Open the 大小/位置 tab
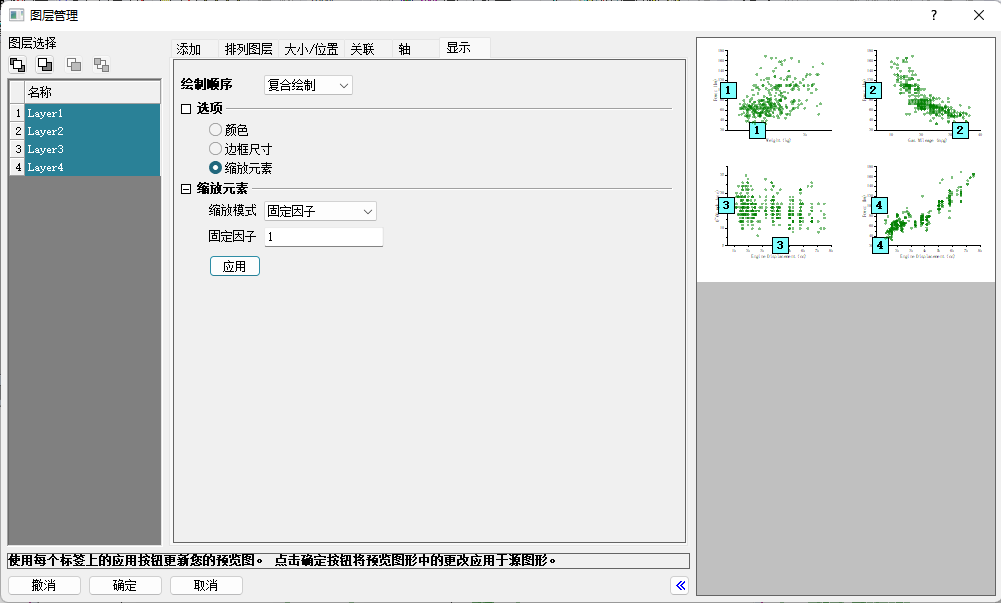Viewport: 1001px width, 603px height. coord(311,49)
